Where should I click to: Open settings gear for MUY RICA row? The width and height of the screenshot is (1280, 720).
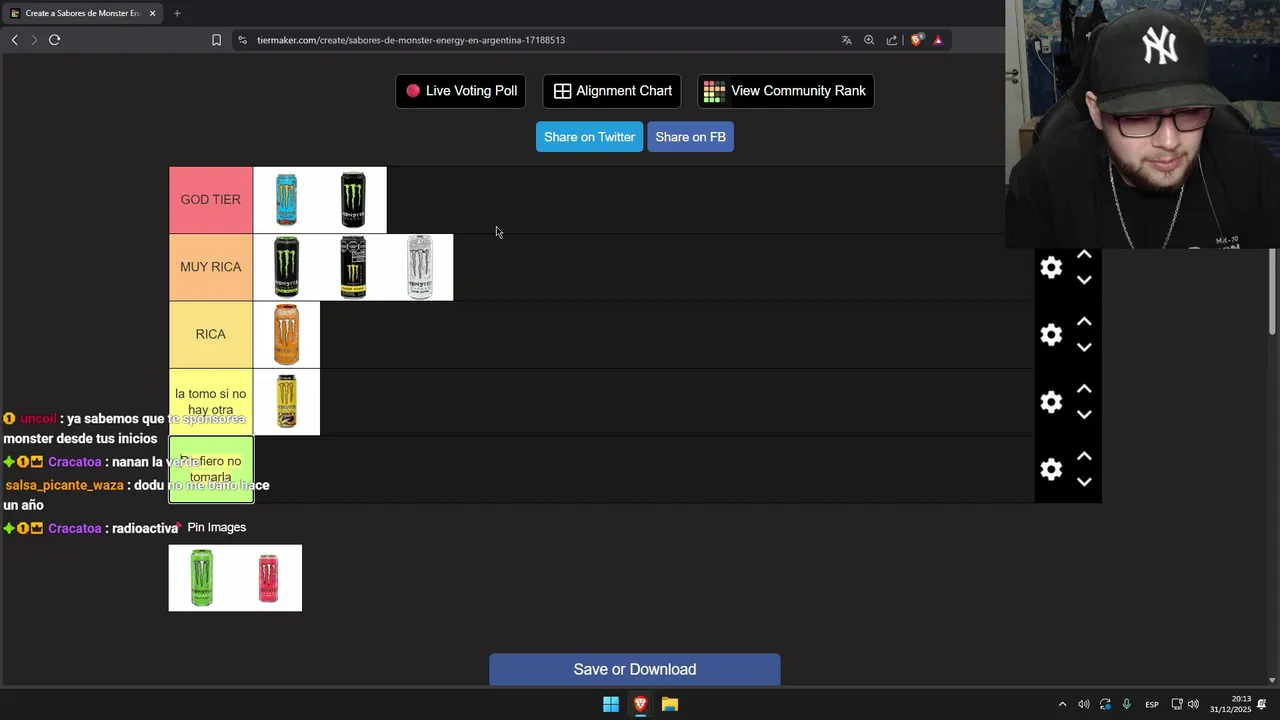(x=1051, y=267)
